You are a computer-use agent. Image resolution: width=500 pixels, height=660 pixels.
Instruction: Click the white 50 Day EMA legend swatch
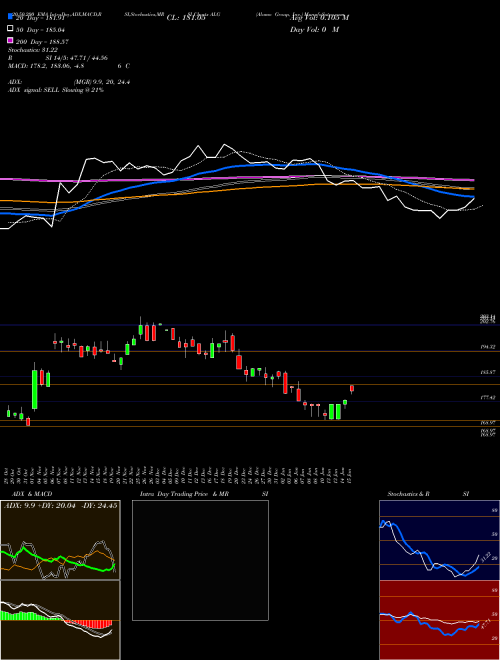pyautogui.click(x=11, y=29)
